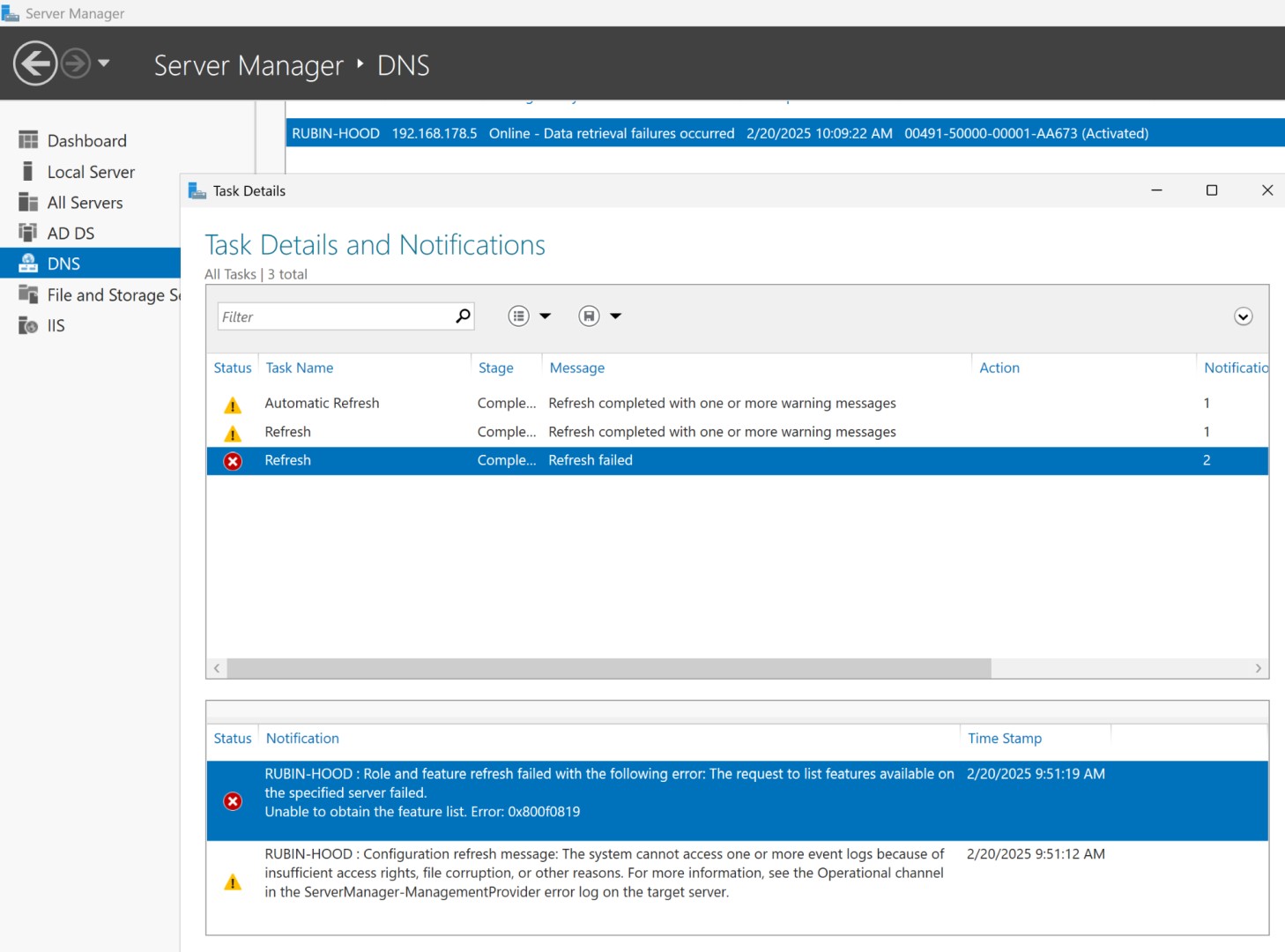Click the activation product ID cell

[x=1027, y=133]
